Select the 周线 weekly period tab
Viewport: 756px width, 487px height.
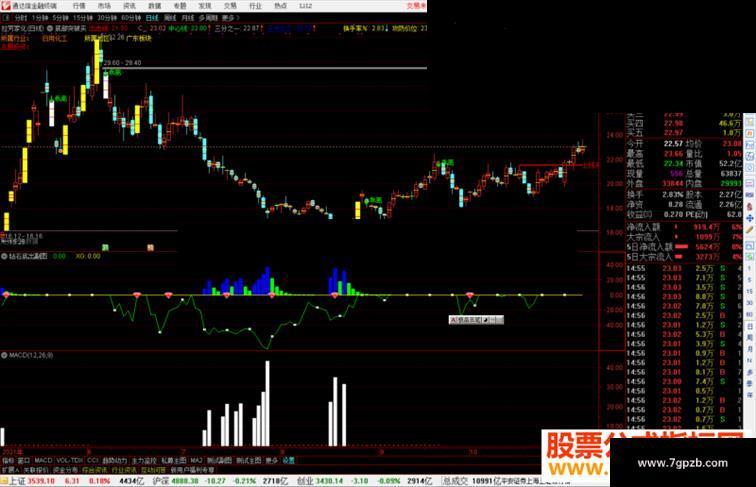click(x=170, y=18)
